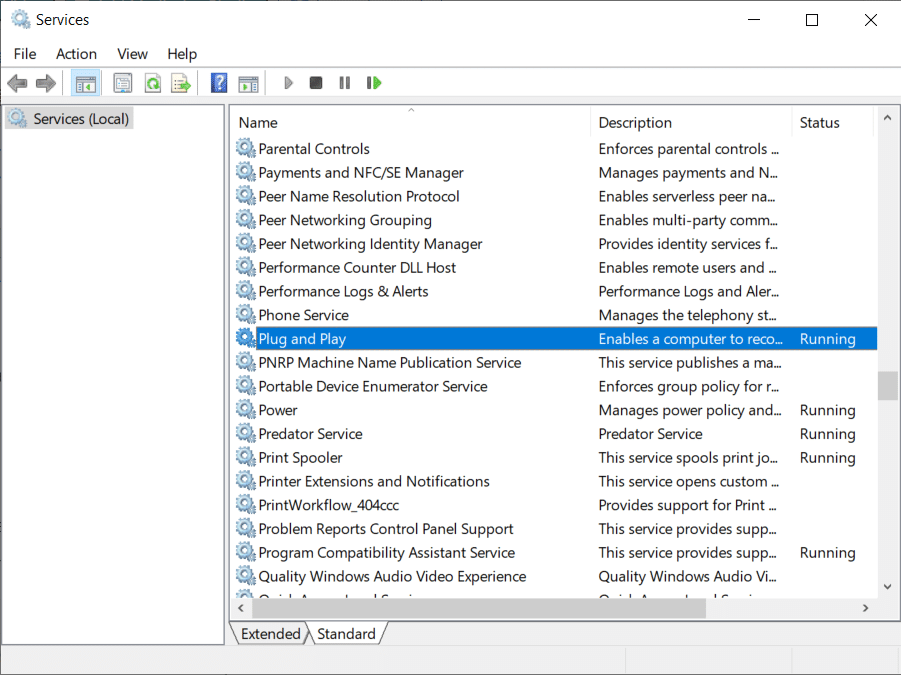Viewport: 901px width, 675px height.
Task: Click the Back navigation arrow
Action: [x=17, y=82]
